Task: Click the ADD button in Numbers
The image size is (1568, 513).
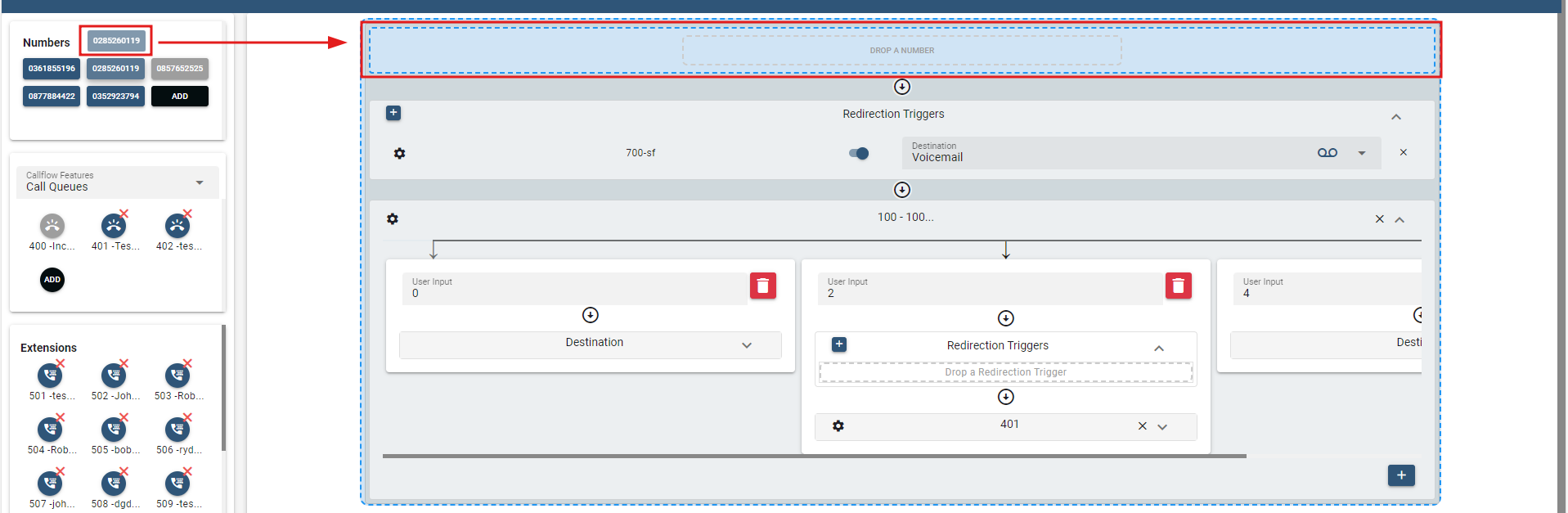Action: (x=180, y=97)
